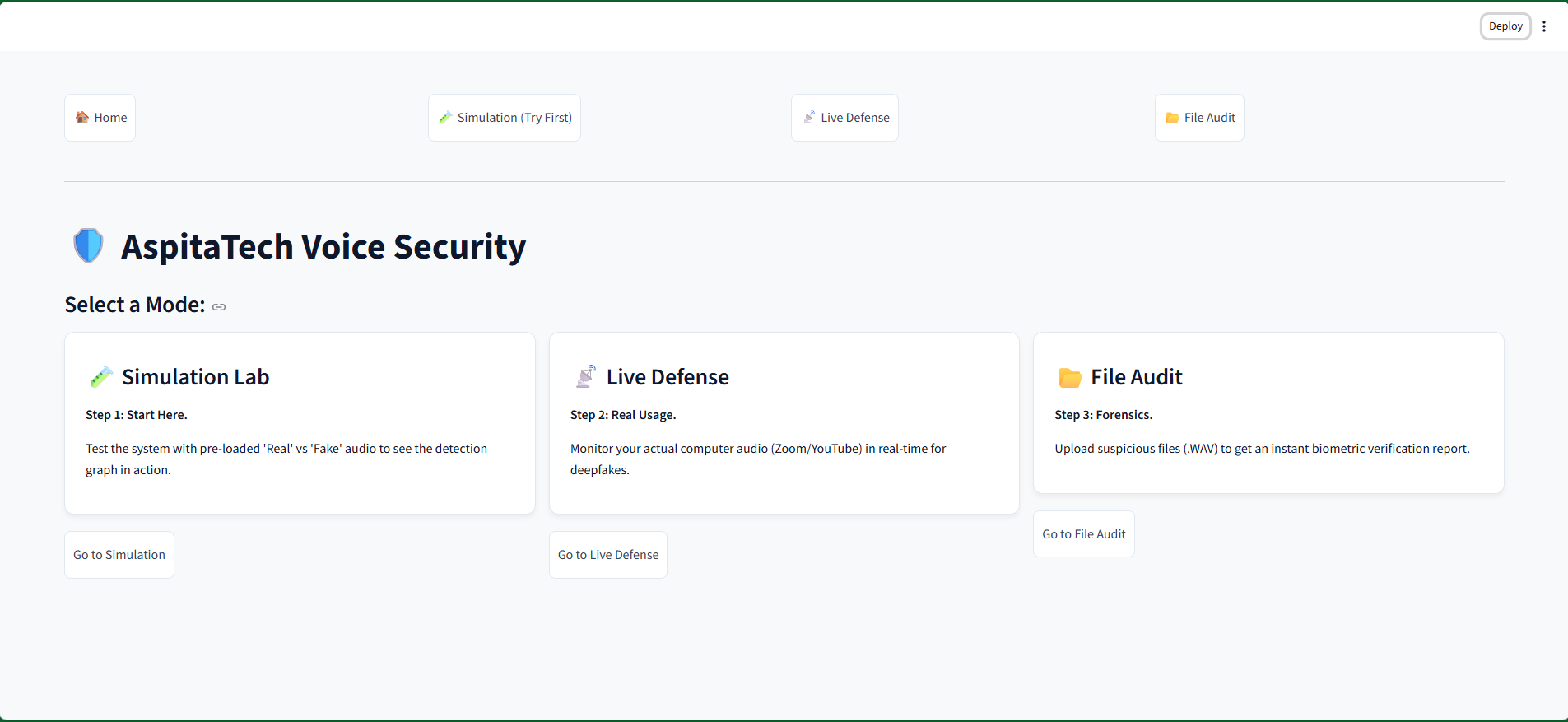The image size is (1568, 722).
Task: Click the Deploy button
Action: point(1505,26)
